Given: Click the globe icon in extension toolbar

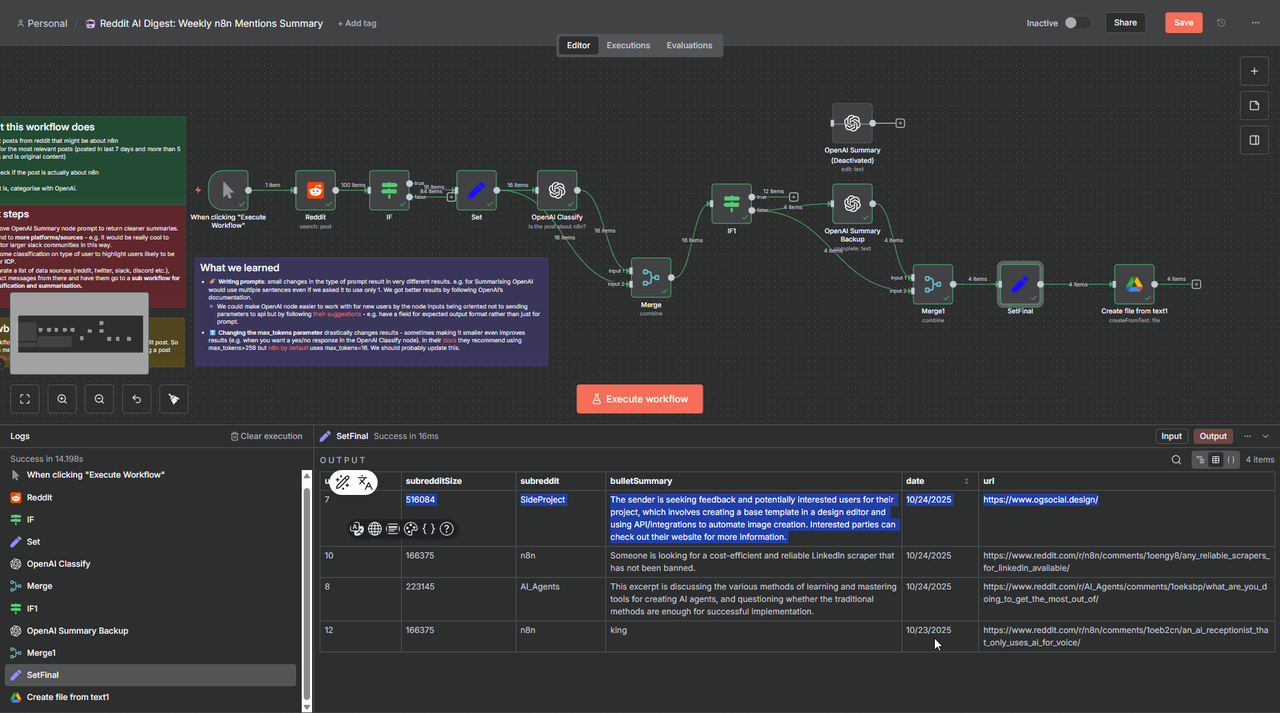Looking at the screenshot, I should point(375,529).
